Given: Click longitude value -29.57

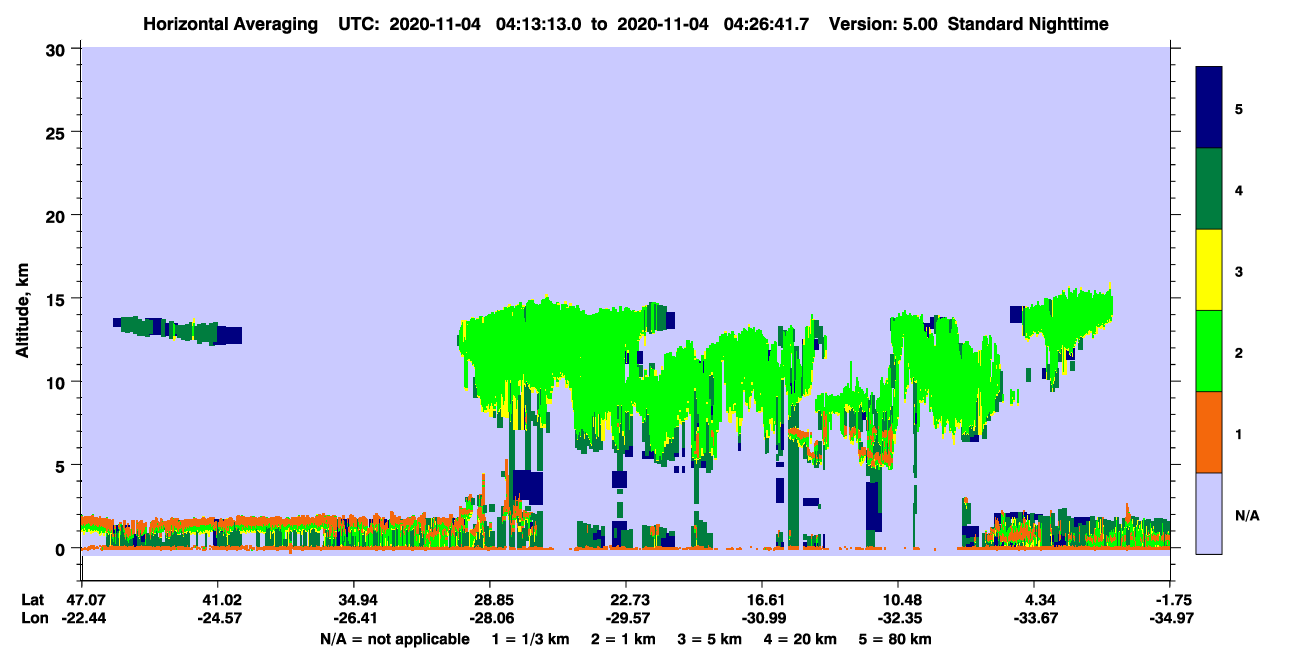Looking at the screenshot, I should (x=626, y=619).
